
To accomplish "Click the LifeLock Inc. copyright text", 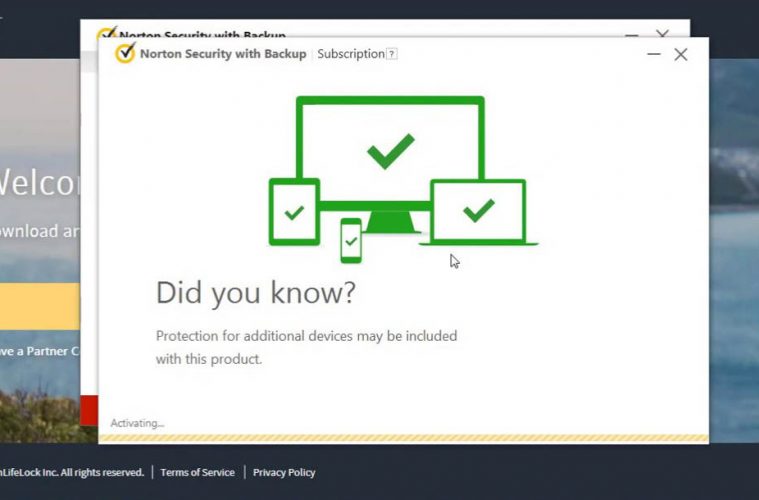I will pos(72,472).
